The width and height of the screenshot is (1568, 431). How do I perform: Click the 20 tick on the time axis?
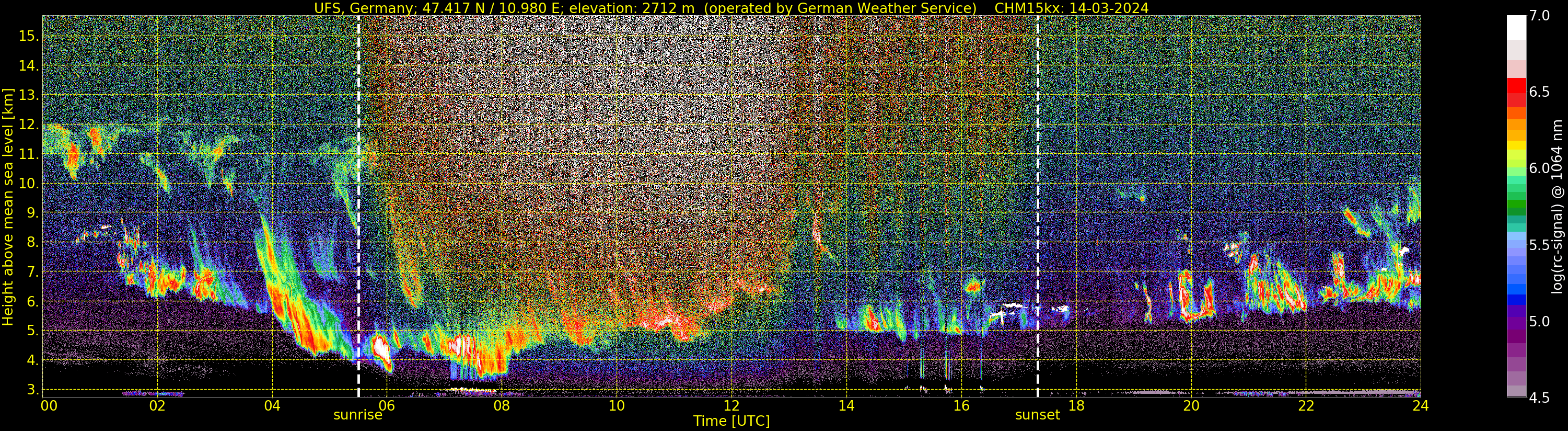coord(1191,405)
